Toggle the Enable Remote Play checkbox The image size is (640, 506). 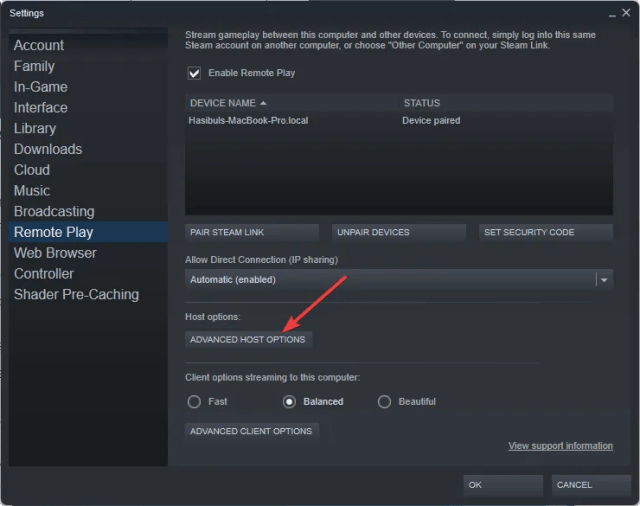tap(194, 73)
